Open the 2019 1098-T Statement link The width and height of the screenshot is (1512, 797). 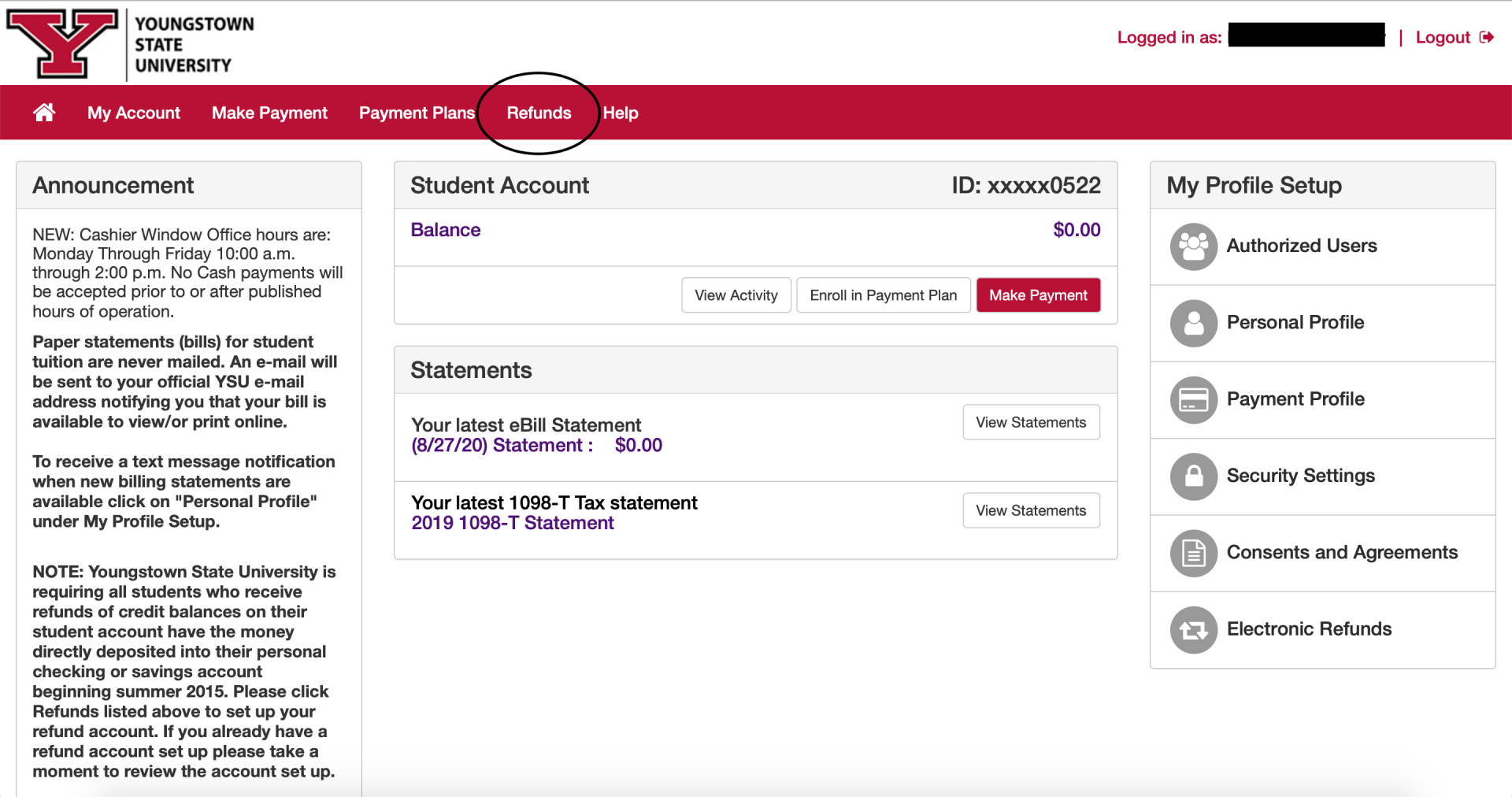[x=512, y=523]
